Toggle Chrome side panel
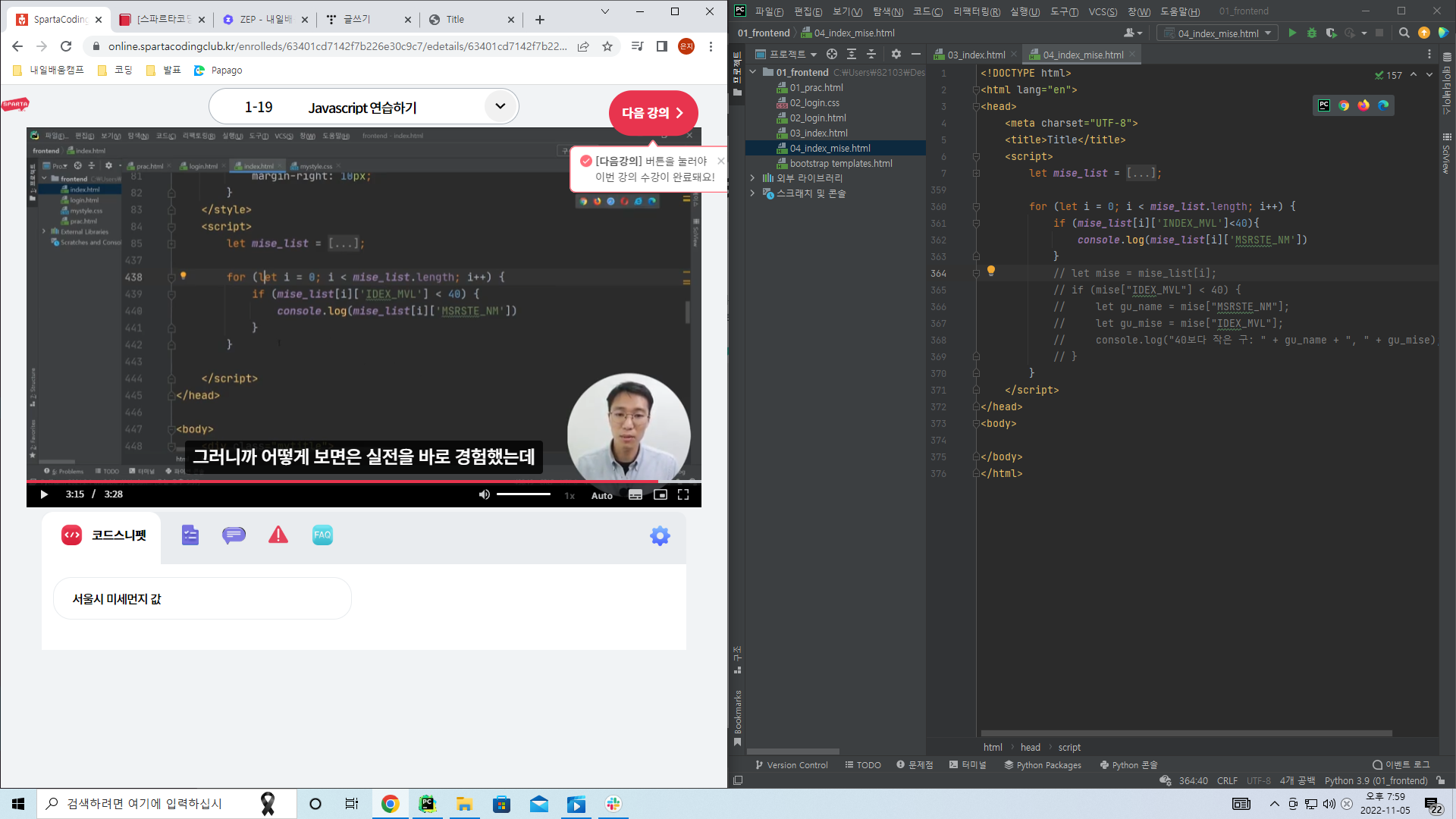The height and width of the screenshot is (819, 1456). click(662, 46)
